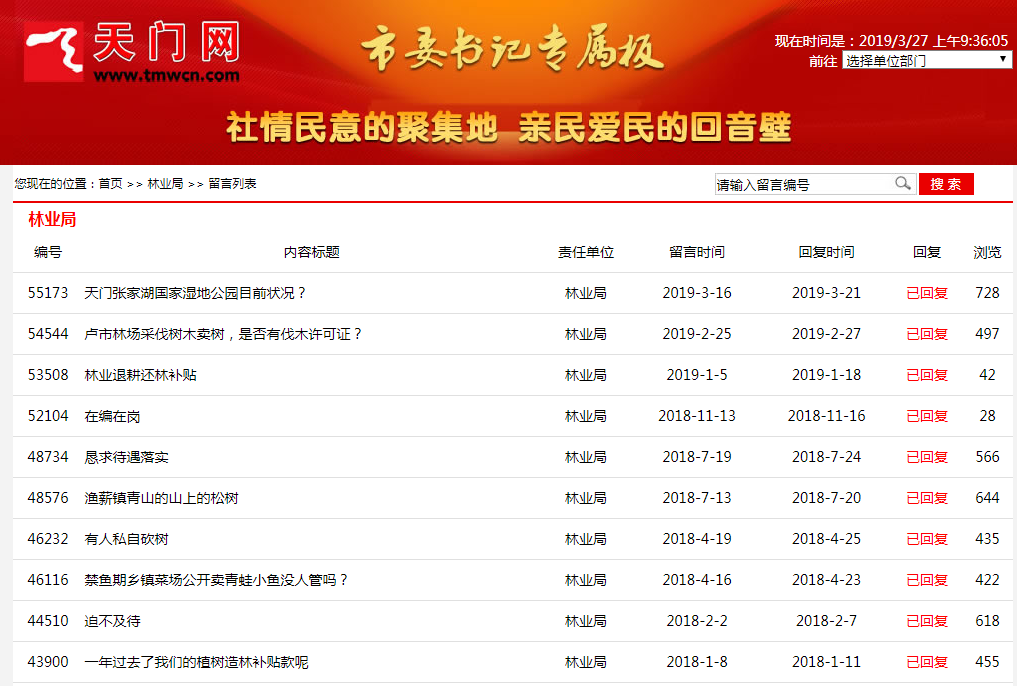Open message about 卢市林场采伐树木卖树

223,334
